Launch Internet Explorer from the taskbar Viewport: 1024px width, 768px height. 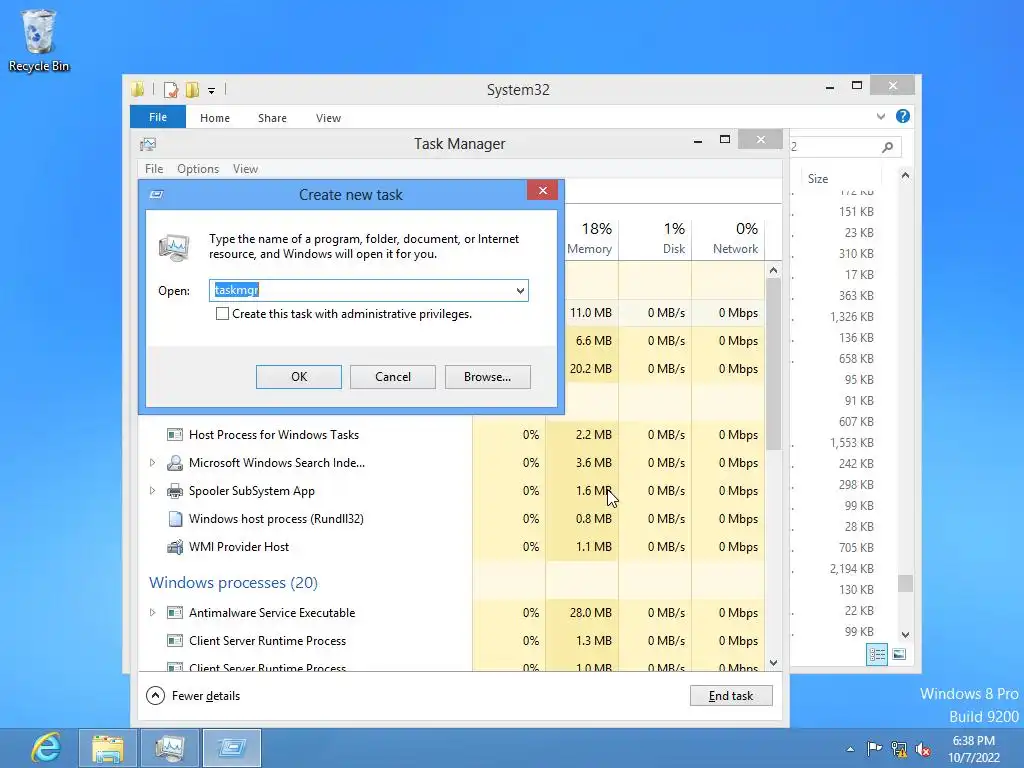click(x=46, y=748)
